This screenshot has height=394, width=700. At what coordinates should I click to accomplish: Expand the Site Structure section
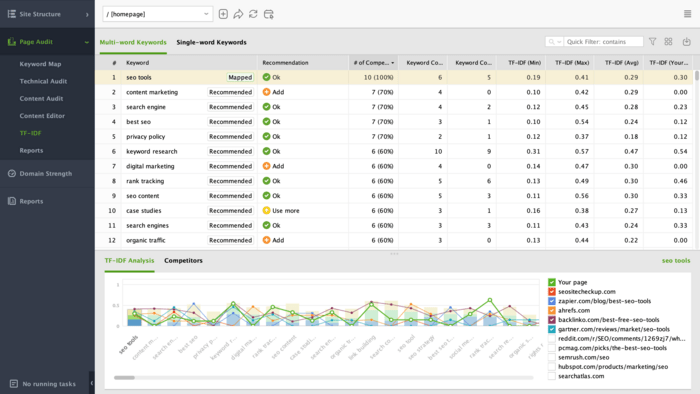tap(47, 14)
